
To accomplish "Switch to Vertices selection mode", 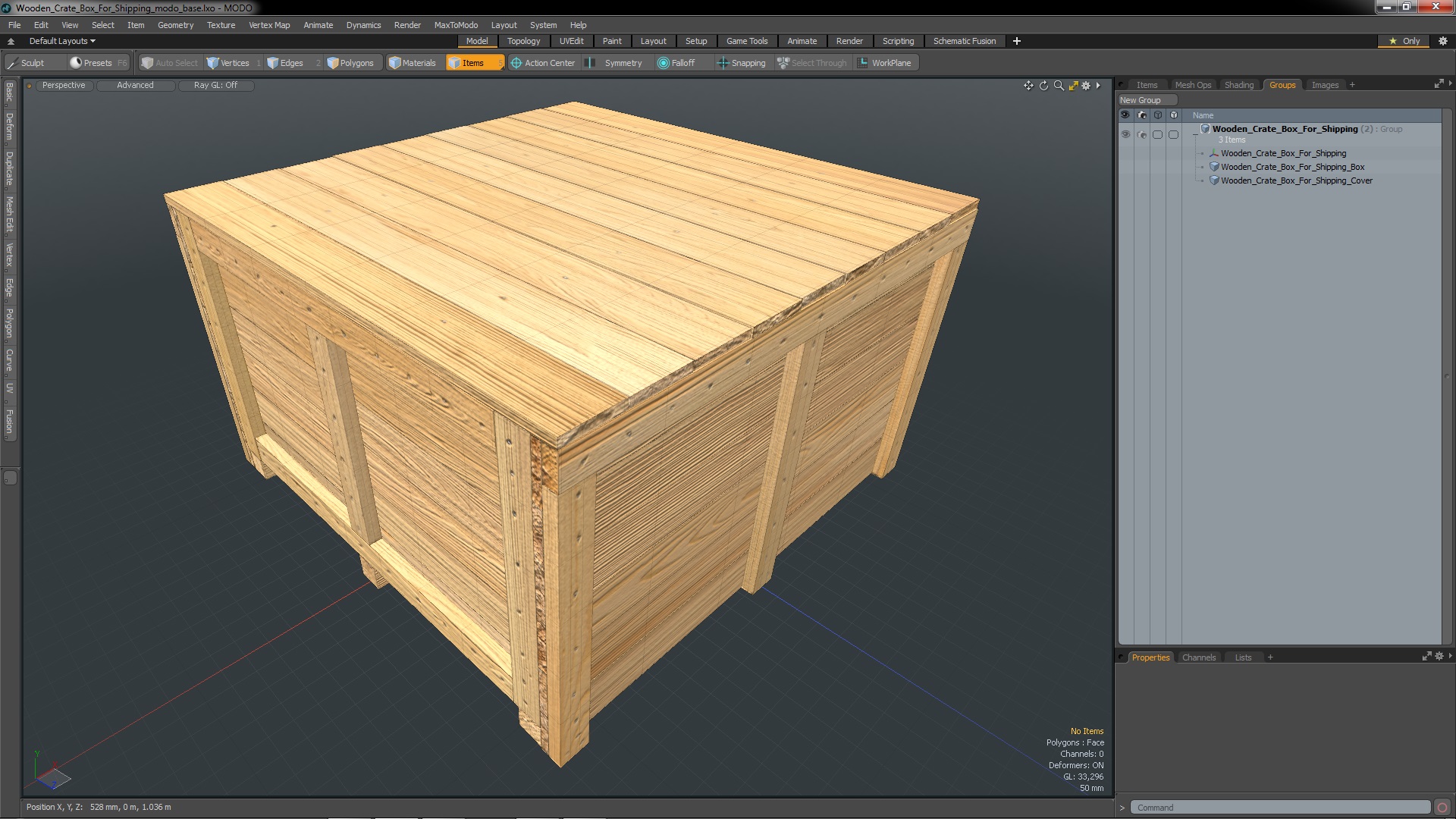I will point(234,63).
